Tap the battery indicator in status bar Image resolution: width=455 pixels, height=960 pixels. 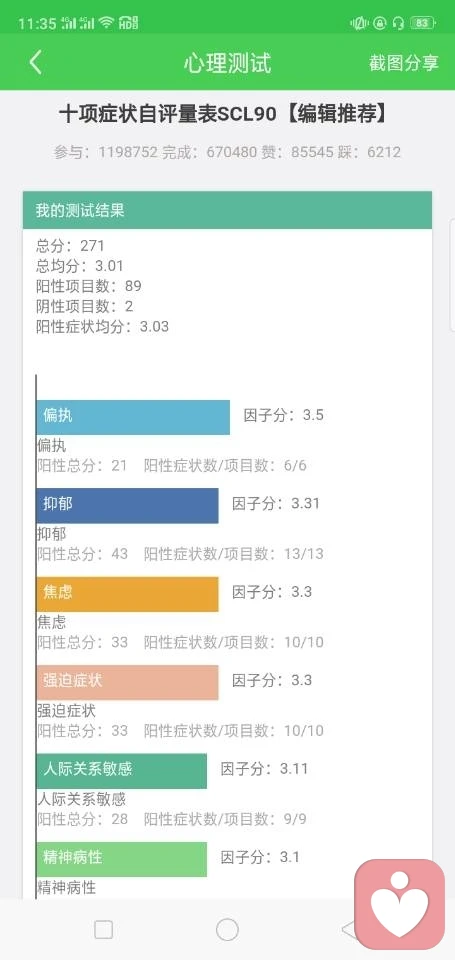click(423, 23)
